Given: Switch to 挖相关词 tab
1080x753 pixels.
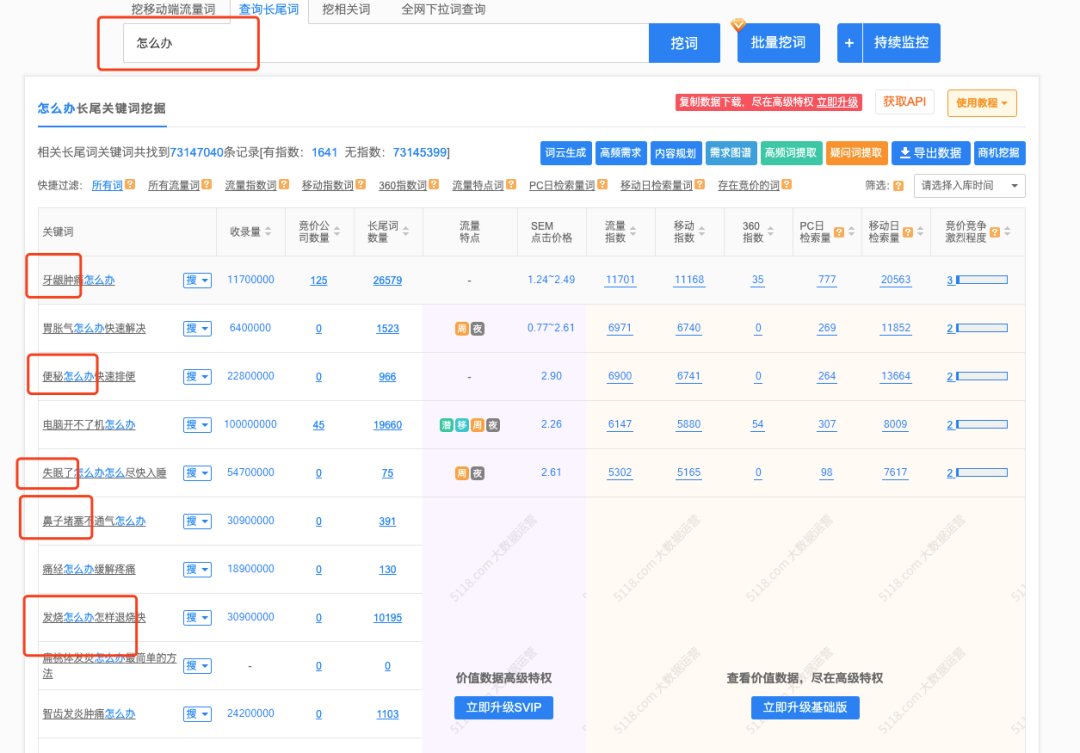Looking at the screenshot, I should pos(346,10).
